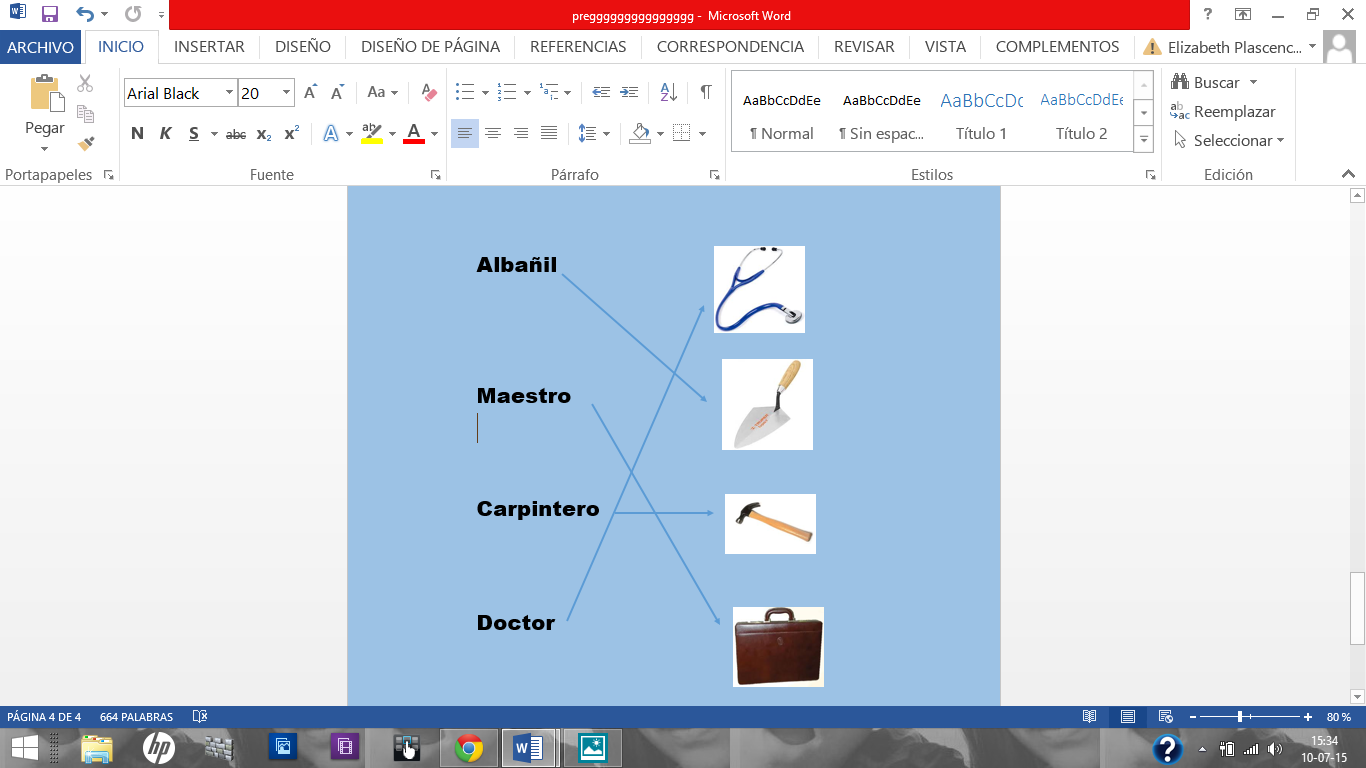The height and width of the screenshot is (768, 1366).
Task: Save the document with floppy disk icon
Action: tap(50, 14)
